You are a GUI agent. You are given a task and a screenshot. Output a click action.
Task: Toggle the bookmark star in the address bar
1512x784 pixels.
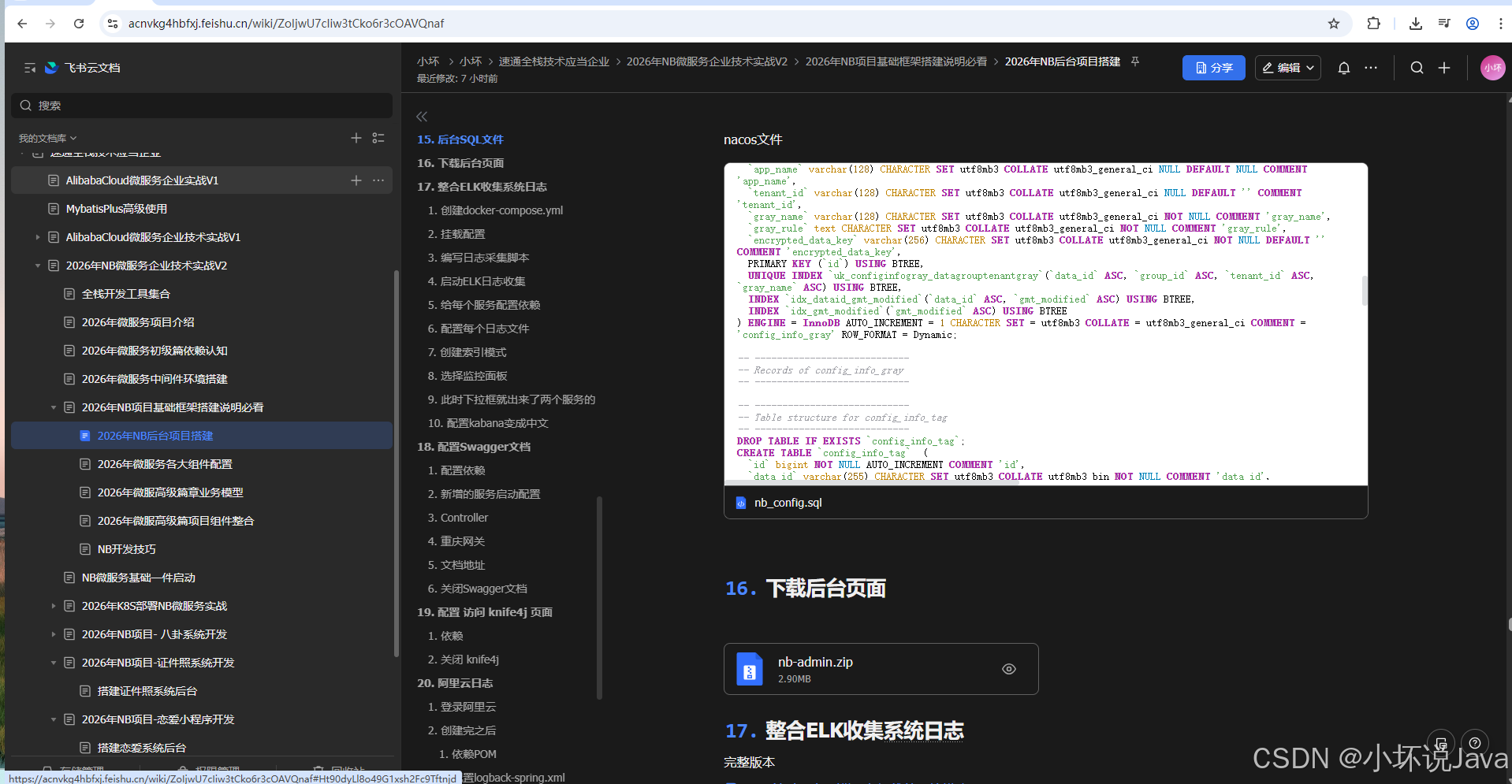pyautogui.click(x=1335, y=24)
